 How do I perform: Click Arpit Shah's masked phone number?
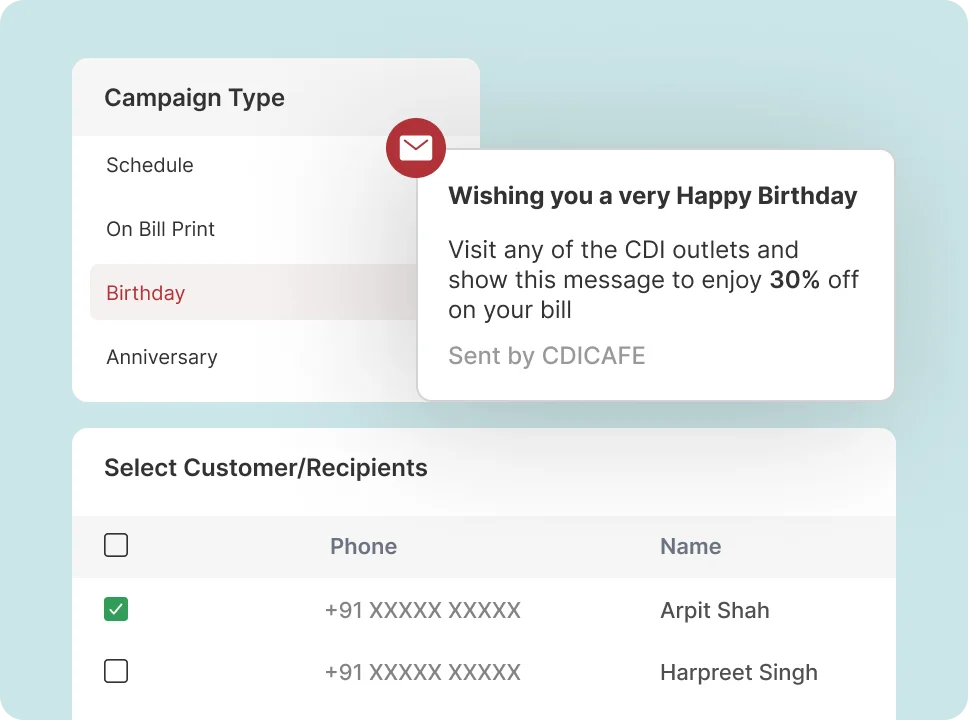coord(423,610)
